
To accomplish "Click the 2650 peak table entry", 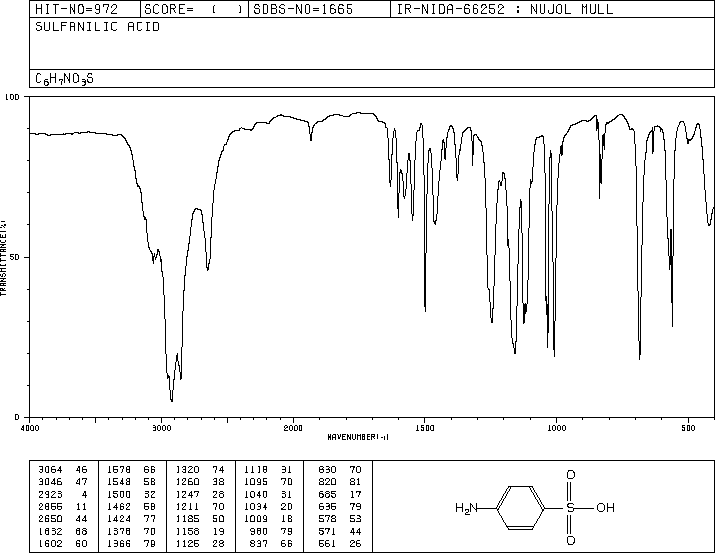I will pyautogui.click(x=63, y=519).
